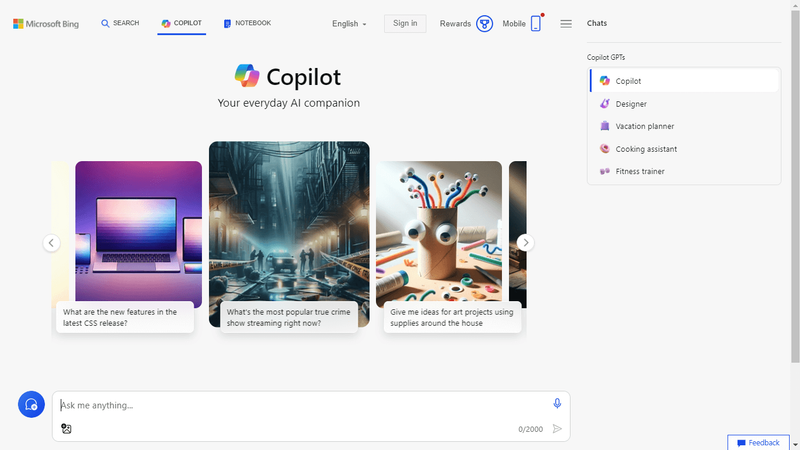Expand the English language dropdown
800x450 pixels.
pyautogui.click(x=349, y=24)
